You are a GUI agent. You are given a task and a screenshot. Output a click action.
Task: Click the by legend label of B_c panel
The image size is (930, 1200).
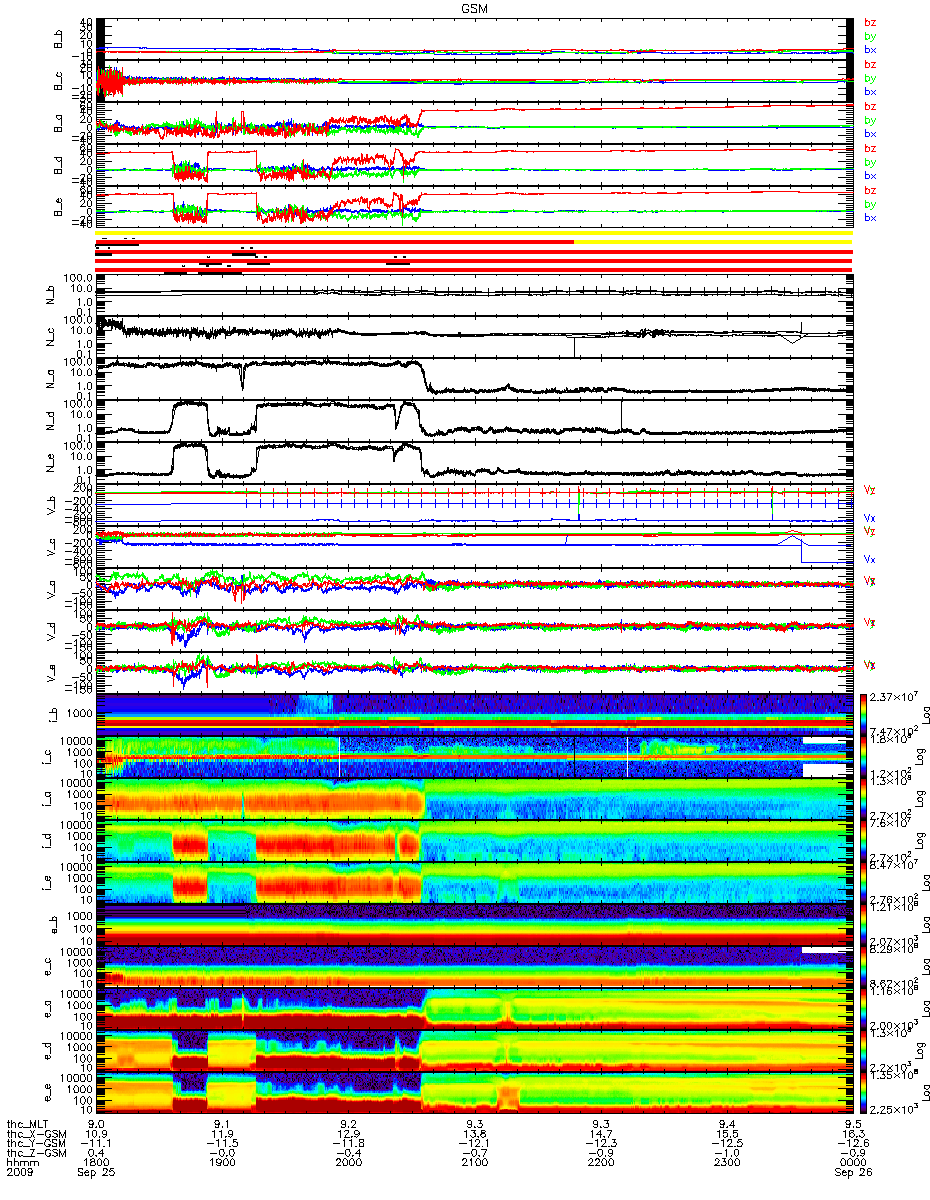870,78
